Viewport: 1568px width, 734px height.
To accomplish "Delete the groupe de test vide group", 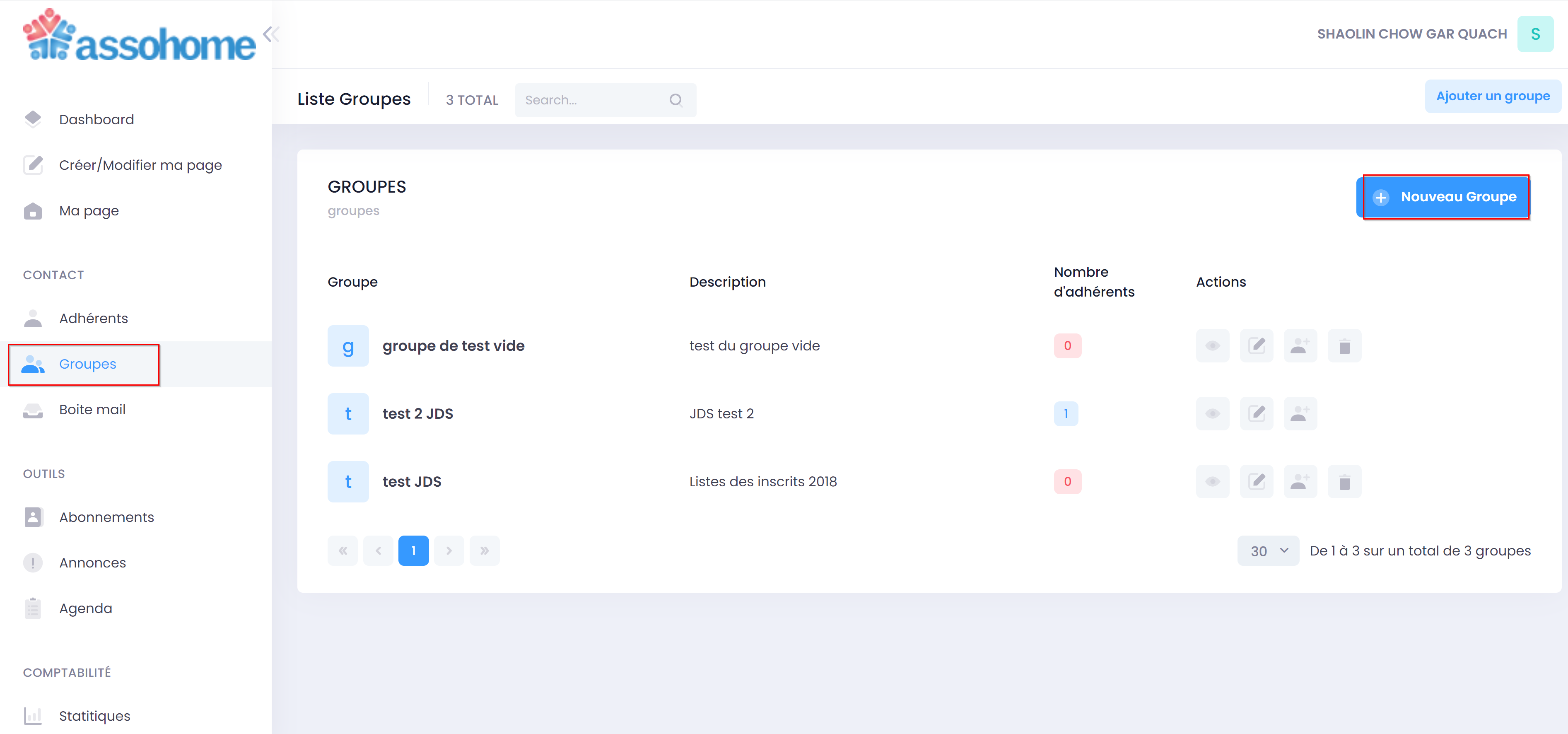I will pyautogui.click(x=1344, y=346).
